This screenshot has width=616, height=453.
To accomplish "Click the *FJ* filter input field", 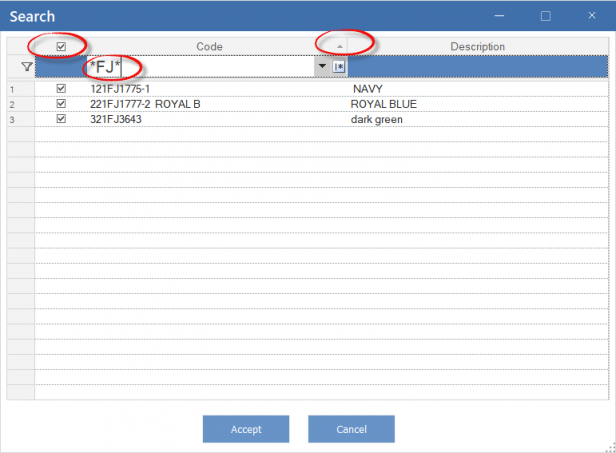I will point(200,67).
